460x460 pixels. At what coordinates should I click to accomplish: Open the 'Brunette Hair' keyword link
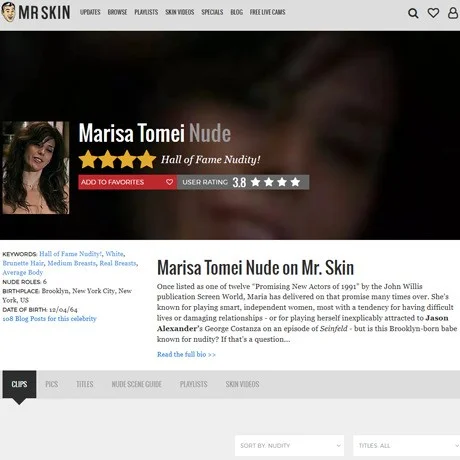23,263
